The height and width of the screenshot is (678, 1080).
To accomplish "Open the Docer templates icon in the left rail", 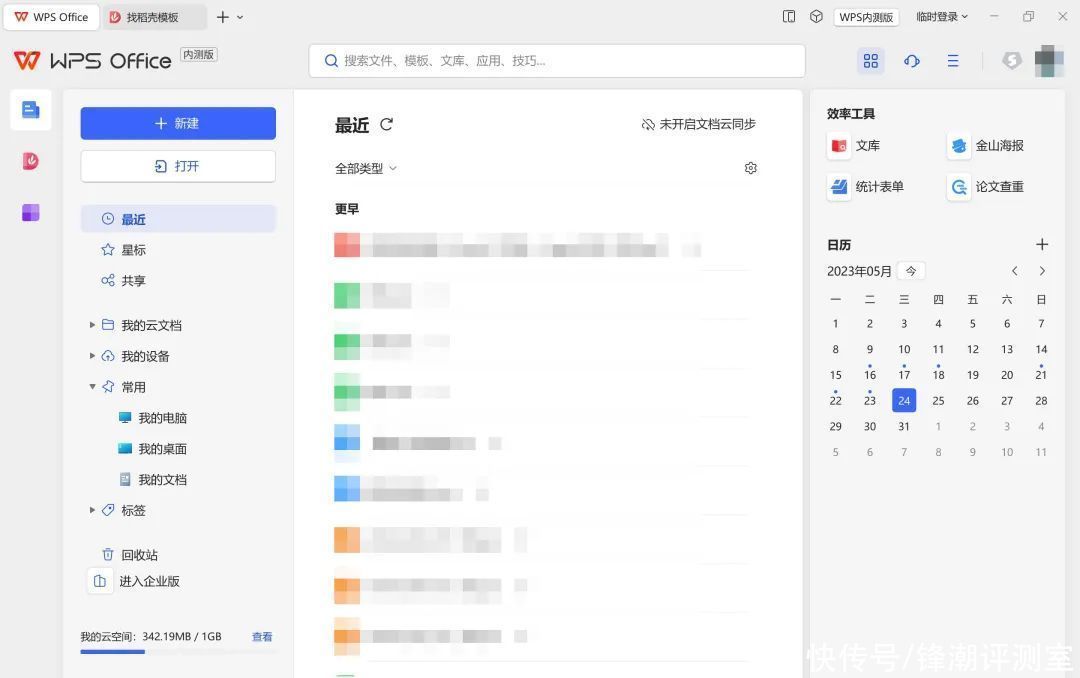I will pyautogui.click(x=30, y=161).
